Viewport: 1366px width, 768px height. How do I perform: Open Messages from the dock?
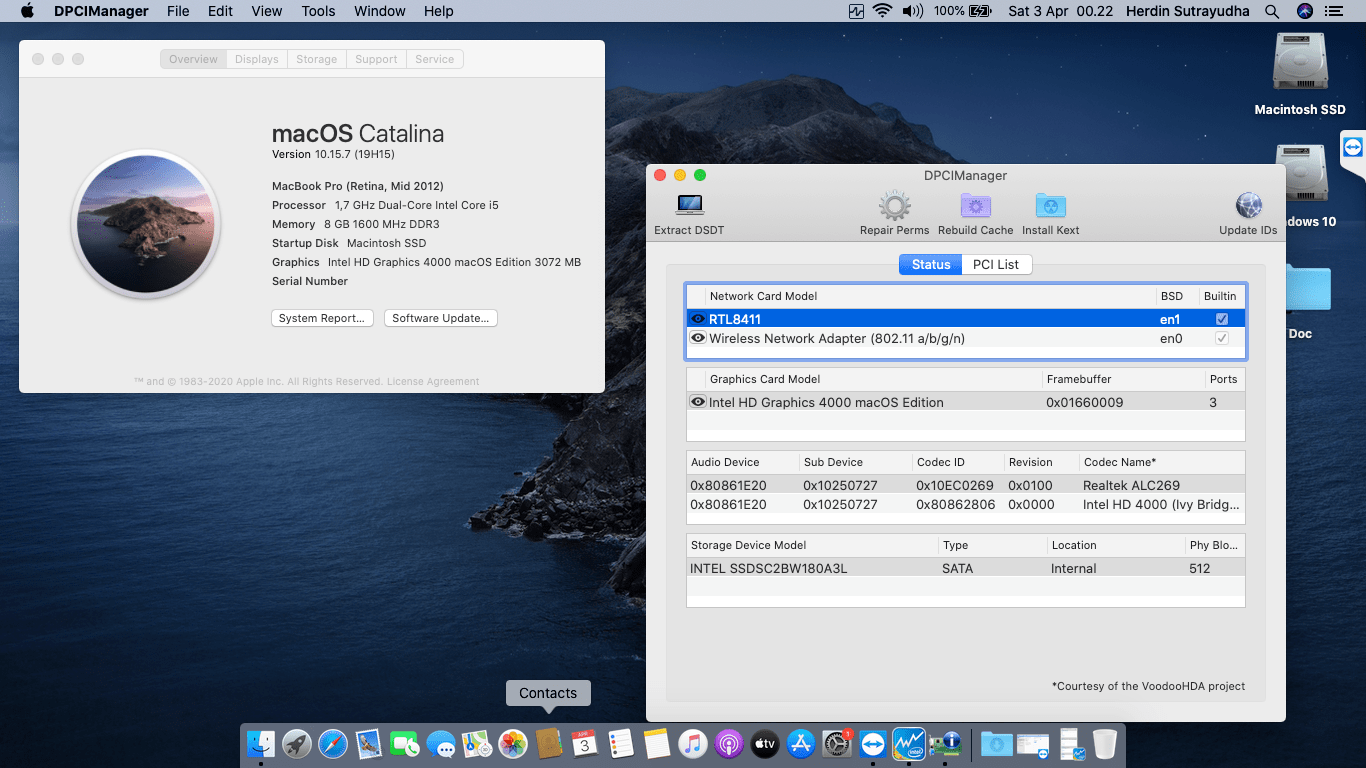[441, 743]
